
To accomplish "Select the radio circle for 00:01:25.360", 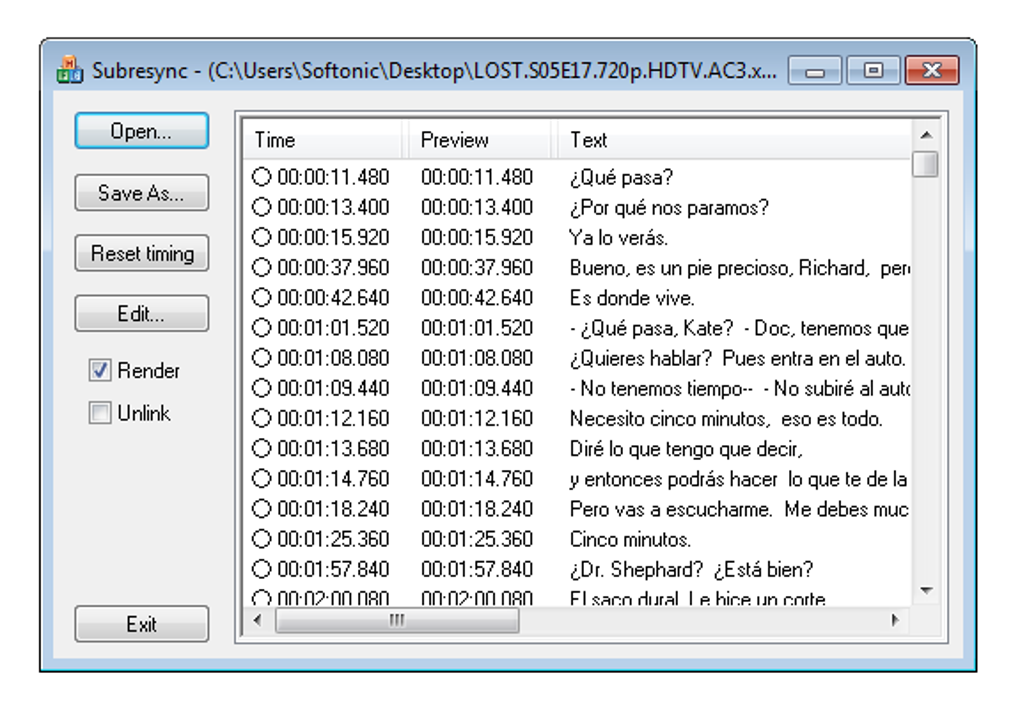I will click(262, 539).
